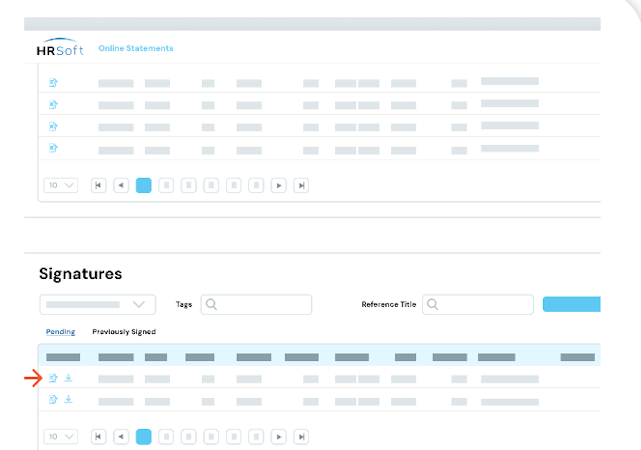Open document icon in first upper-table row

[53, 83]
